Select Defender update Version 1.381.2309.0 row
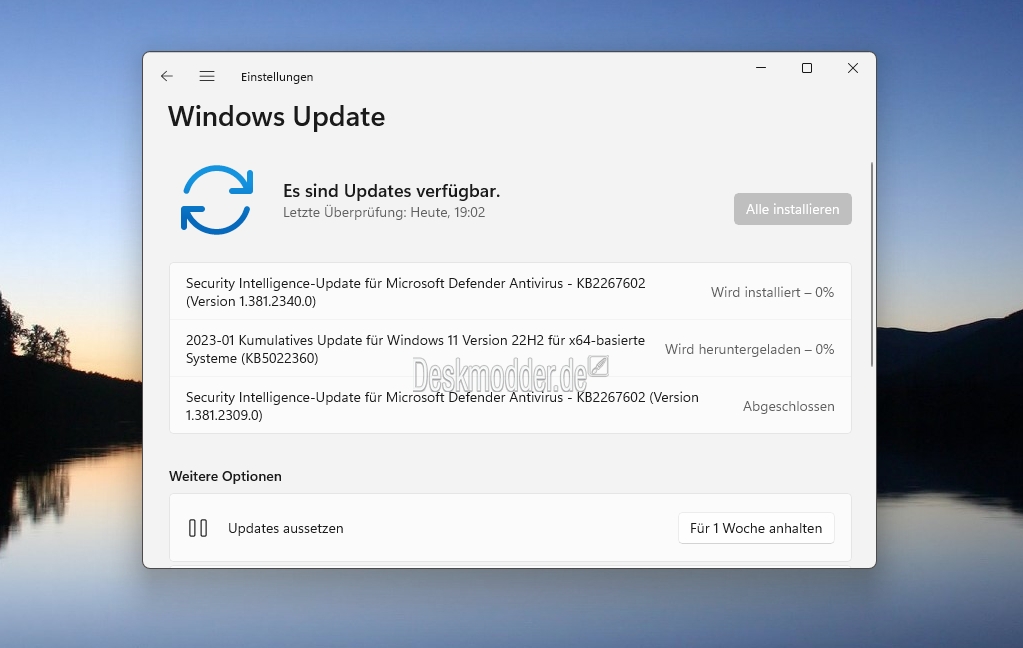 pos(510,405)
